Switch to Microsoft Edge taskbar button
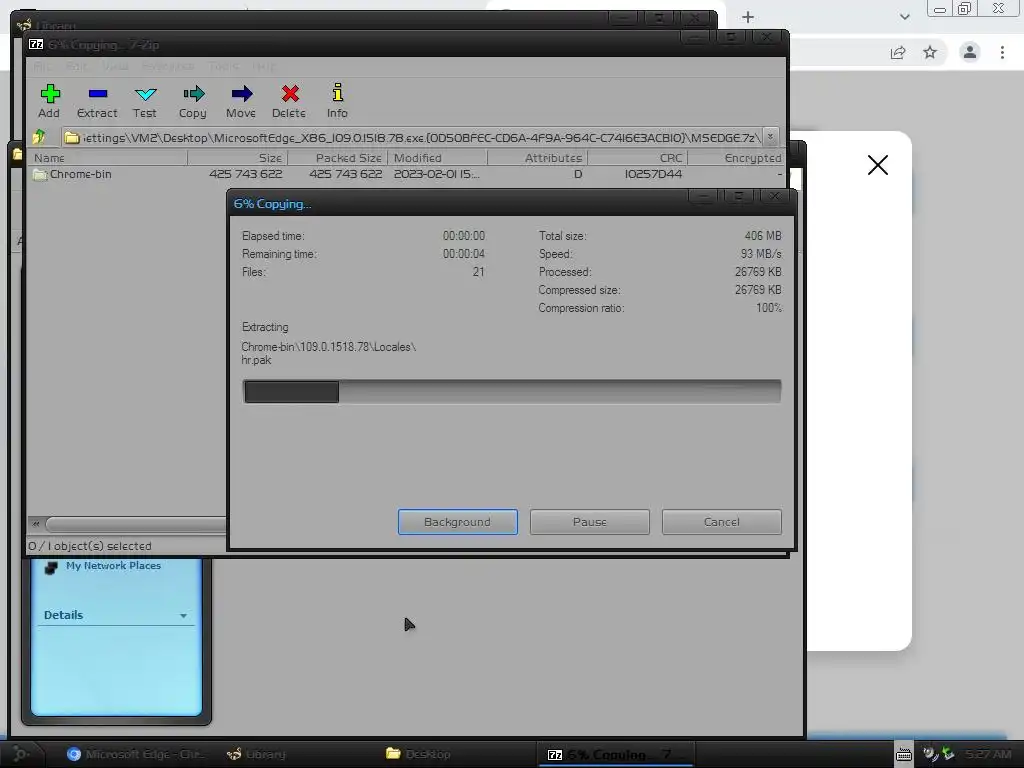The image size is (1024, 768). click(136, 754)
